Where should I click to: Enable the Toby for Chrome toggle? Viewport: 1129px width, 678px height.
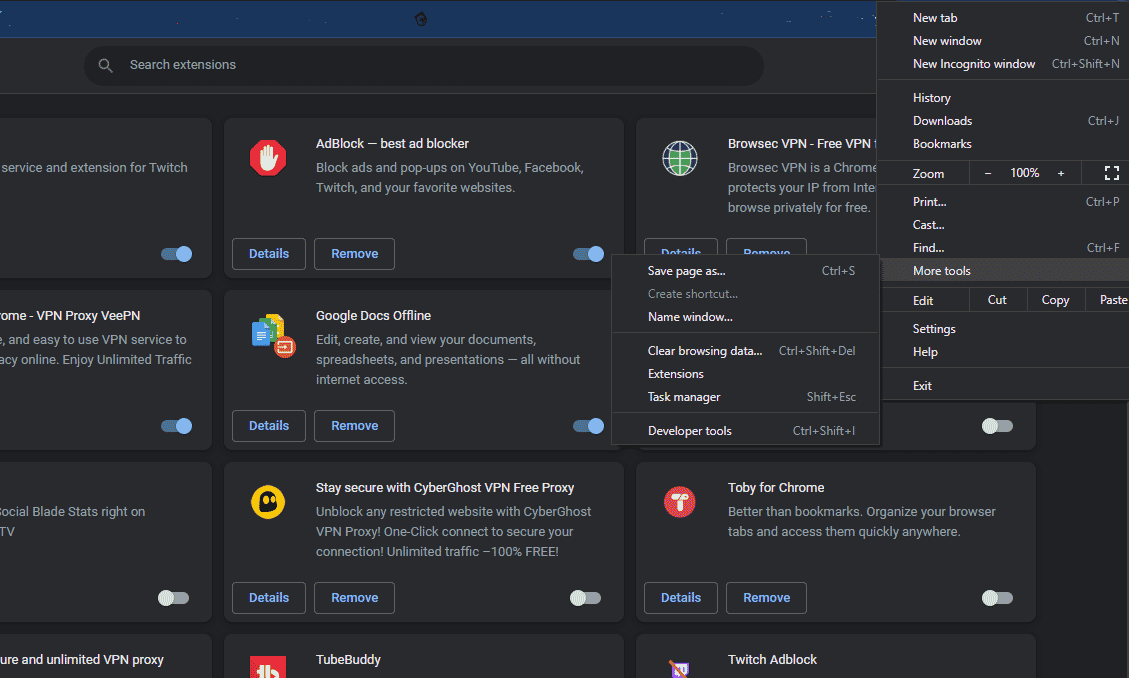pyautogui.click(x=997, y=597)
